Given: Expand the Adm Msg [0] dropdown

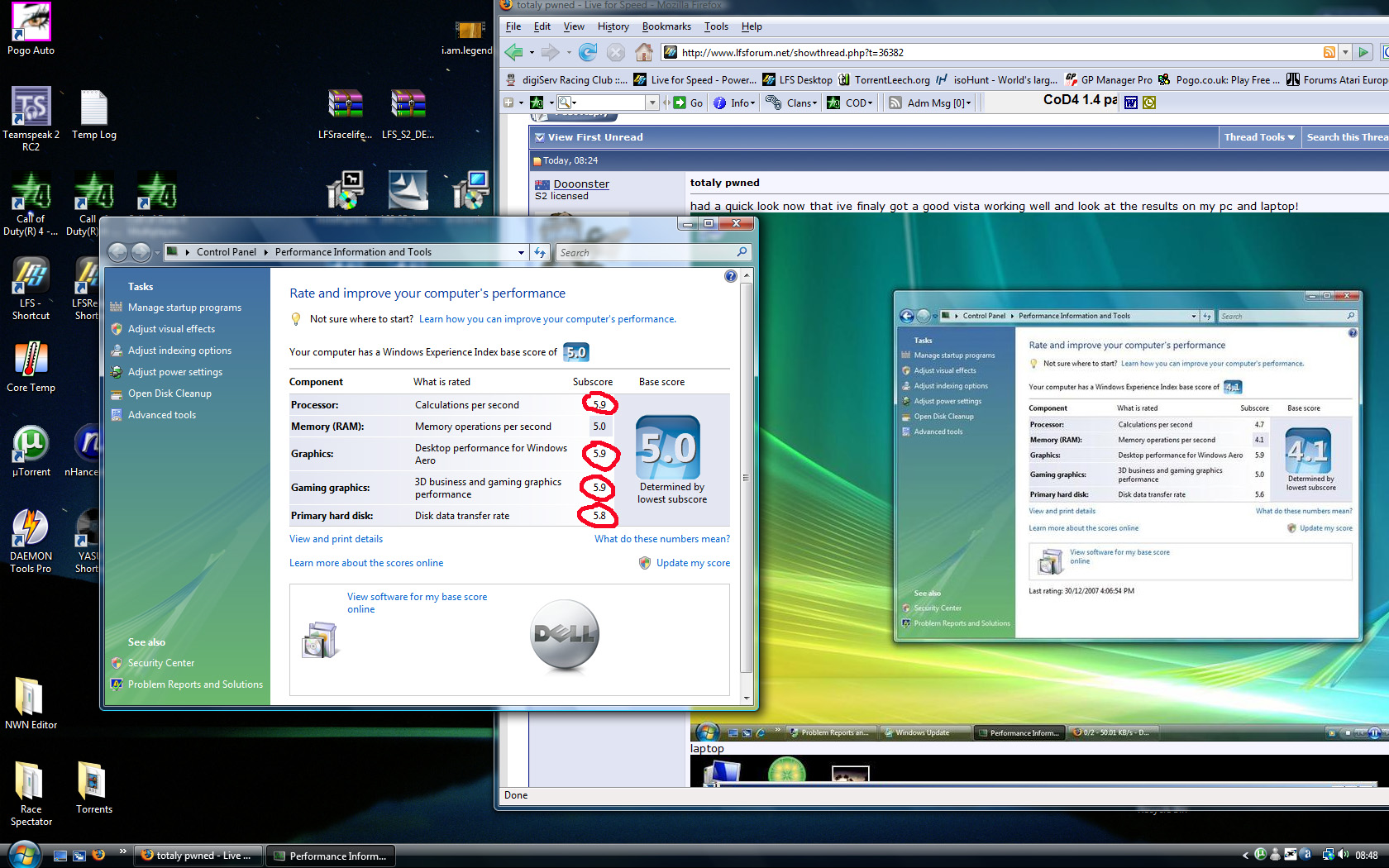Looking at the screenshot, I should (929, 103).
